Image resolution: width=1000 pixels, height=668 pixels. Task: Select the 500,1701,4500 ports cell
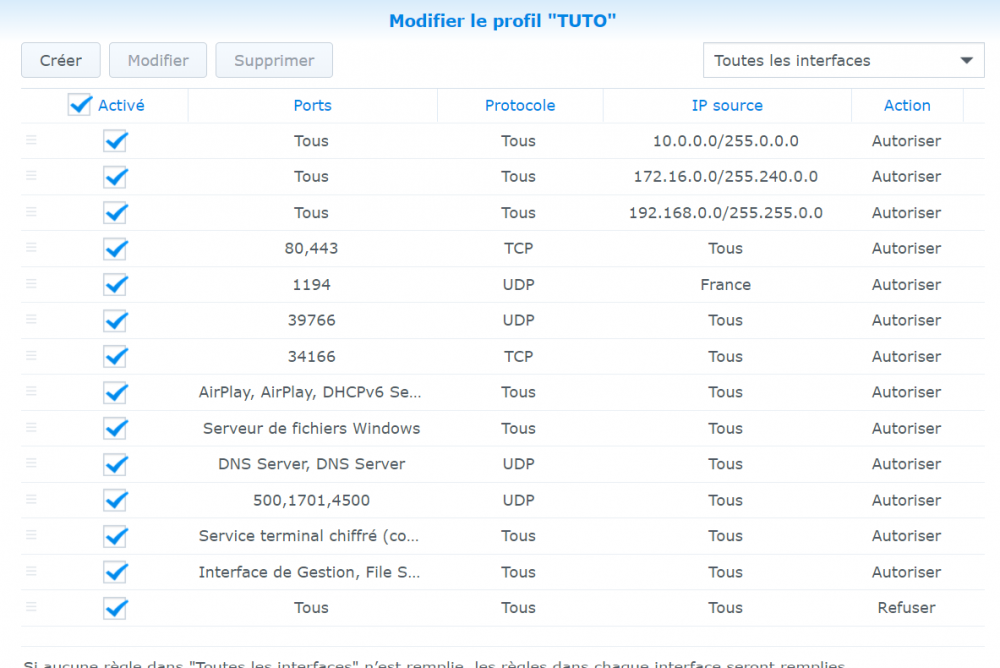tap(311, 500)
